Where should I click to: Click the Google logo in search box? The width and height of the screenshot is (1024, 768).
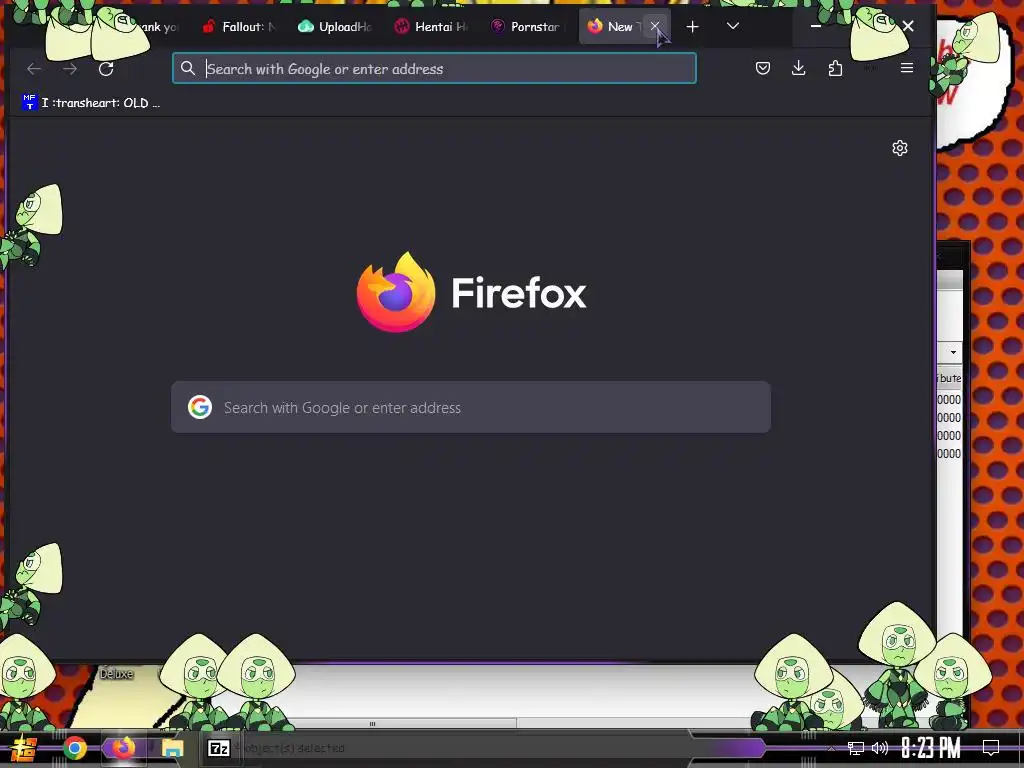[x=200, y=407]
